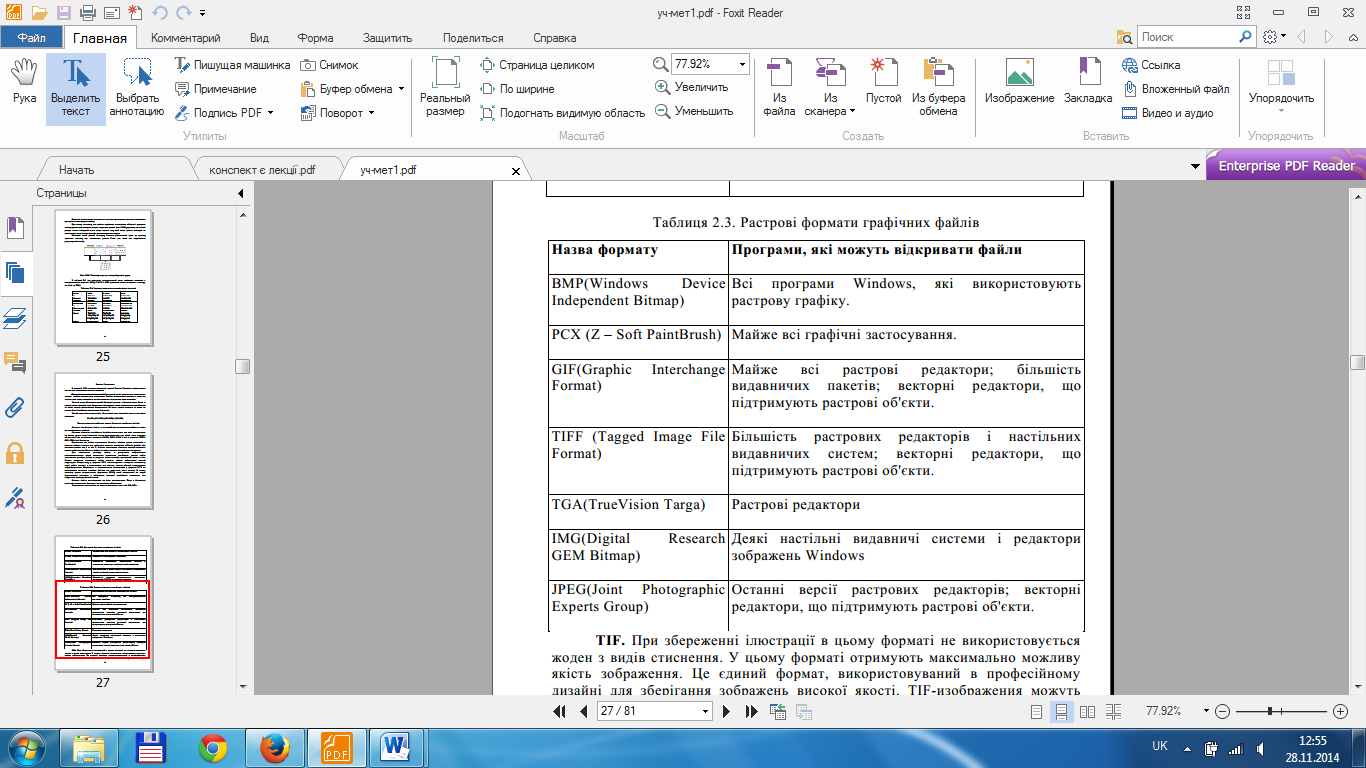Save document with quick-access floppy icon
The image size is (1366, 768).
point(64,13)
